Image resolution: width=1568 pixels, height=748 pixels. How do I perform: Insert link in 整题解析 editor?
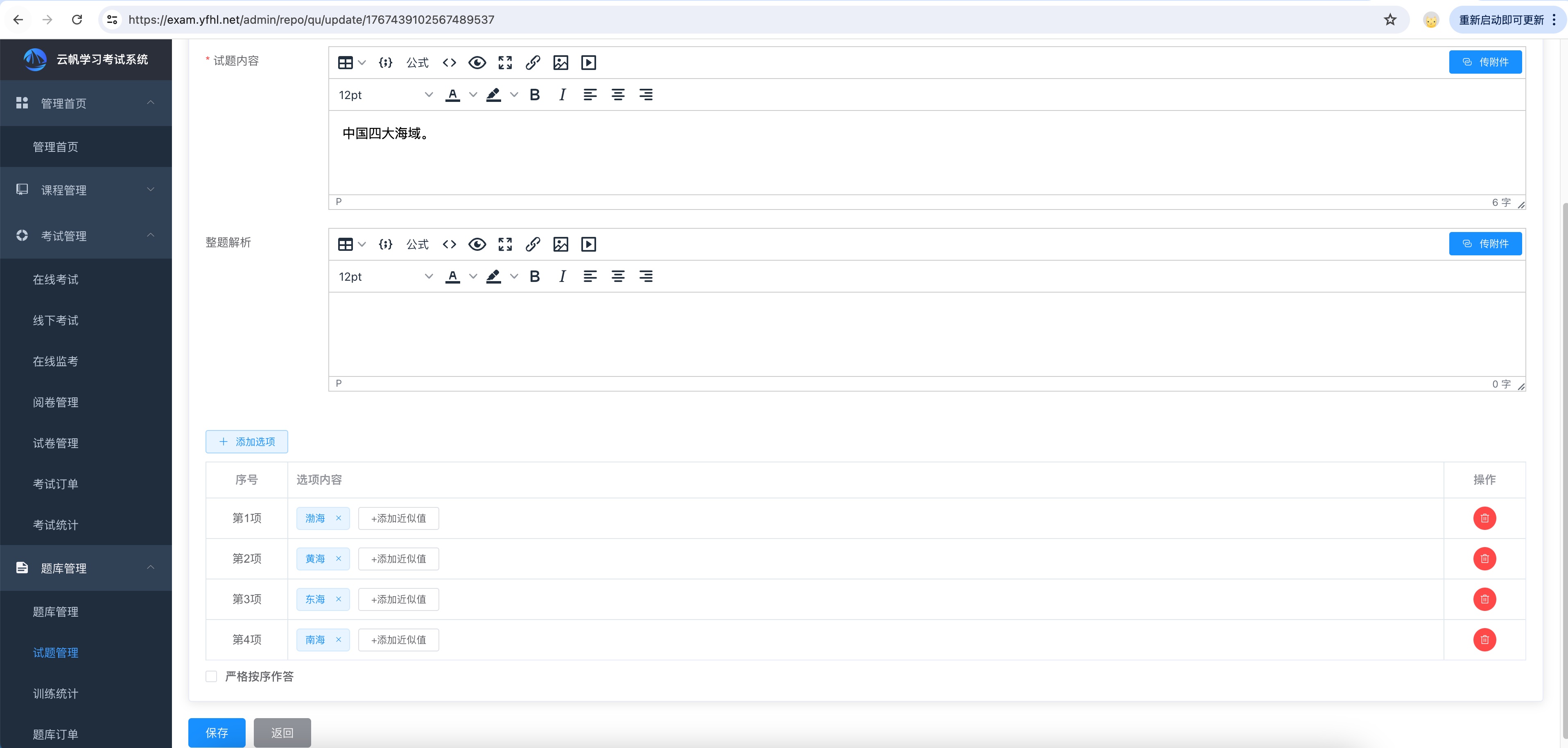(x=533, y=244)
